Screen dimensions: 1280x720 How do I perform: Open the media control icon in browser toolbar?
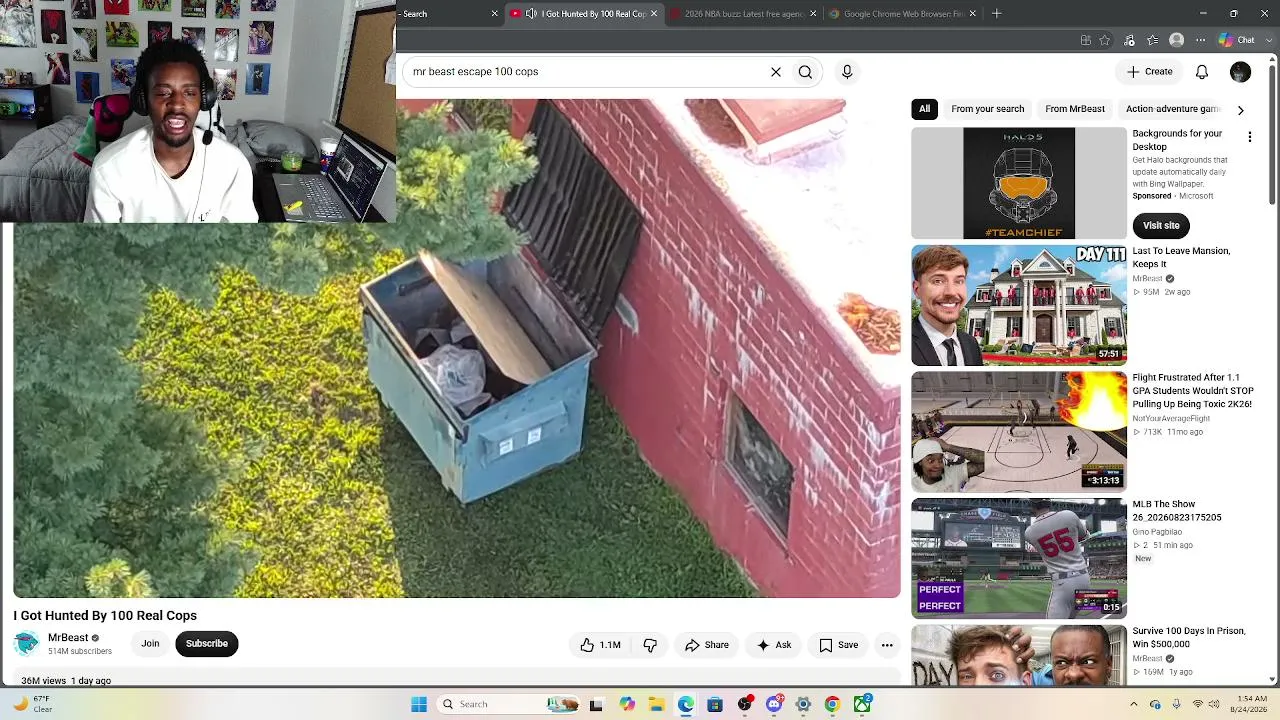click(1129, 40)
